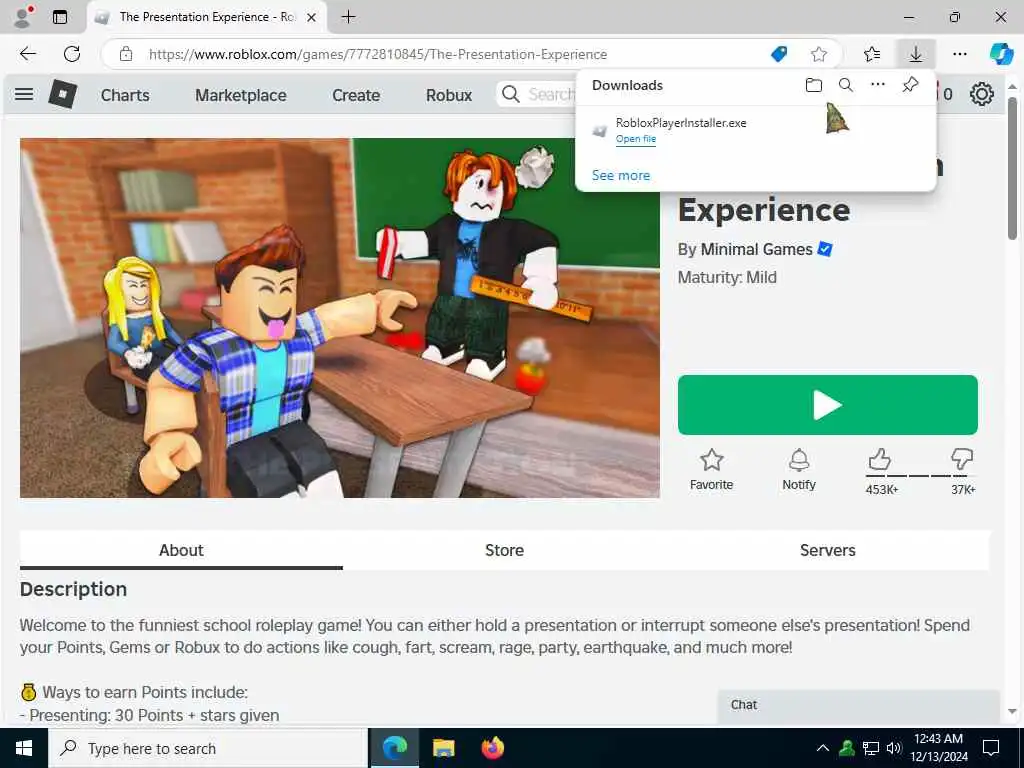Open Edge settings and more menu
This screenshot has height=768, width=1024.
point(959,54)
